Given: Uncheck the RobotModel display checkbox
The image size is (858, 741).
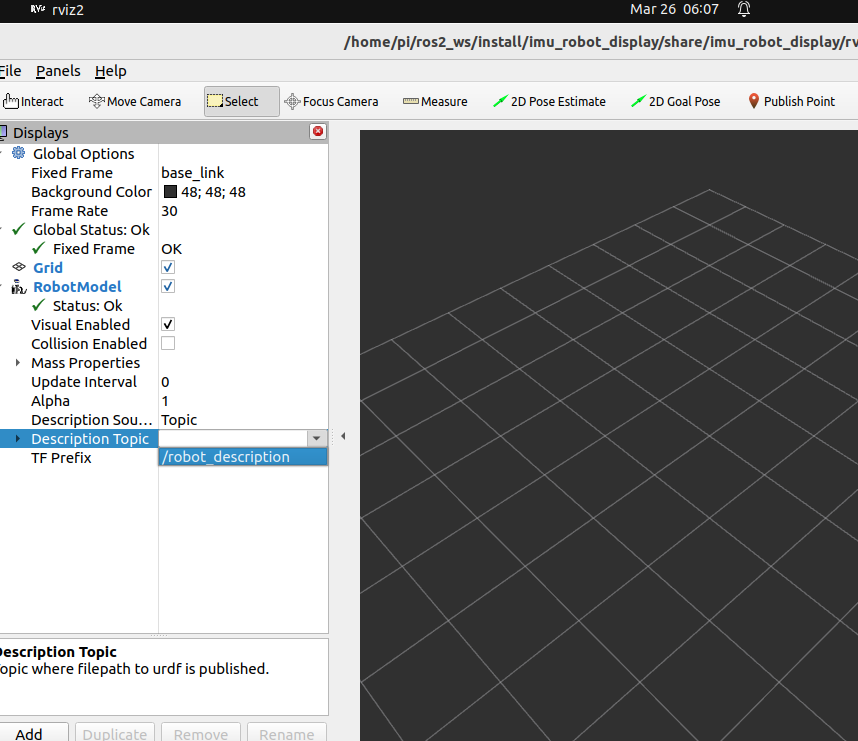Looking at the screenshot, I should [168, 287].
